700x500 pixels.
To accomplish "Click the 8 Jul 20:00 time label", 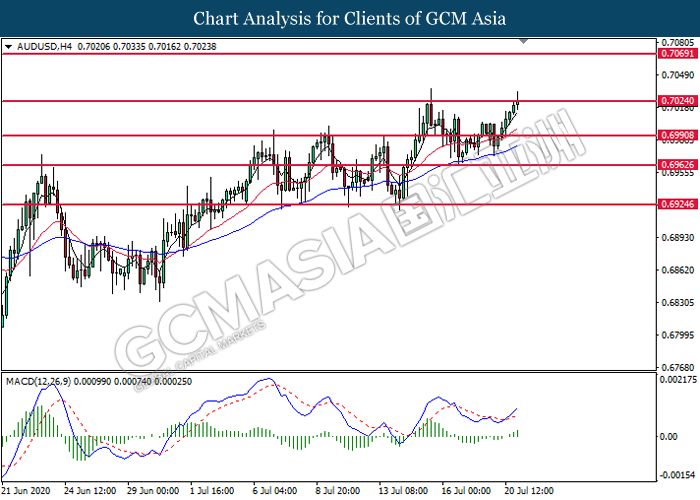I will [x=338, y=491].
